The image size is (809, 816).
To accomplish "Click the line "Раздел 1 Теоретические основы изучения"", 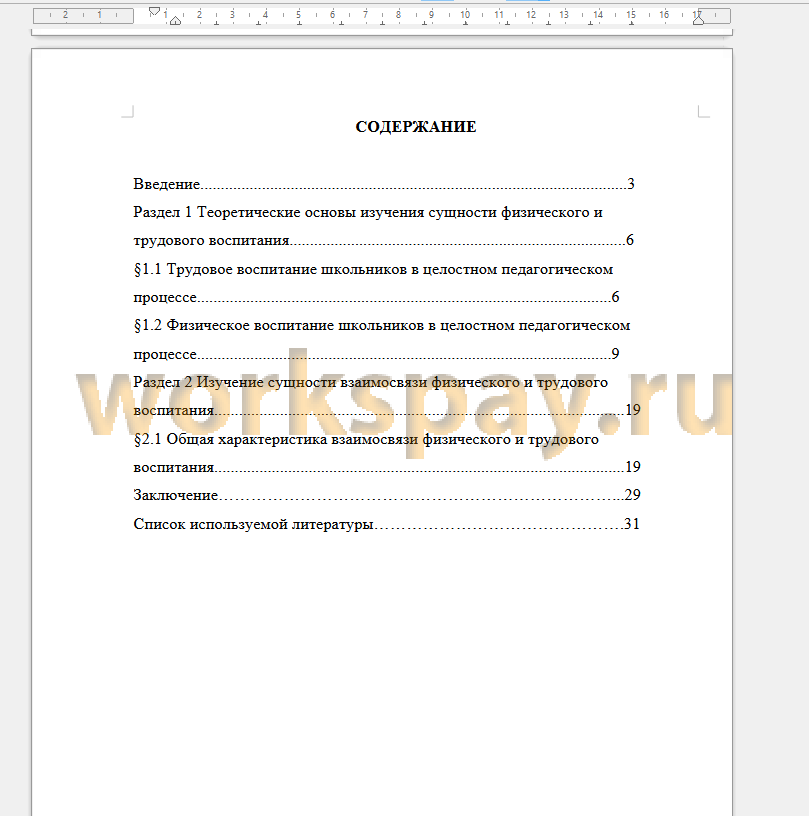I will [x=368, y=212].
